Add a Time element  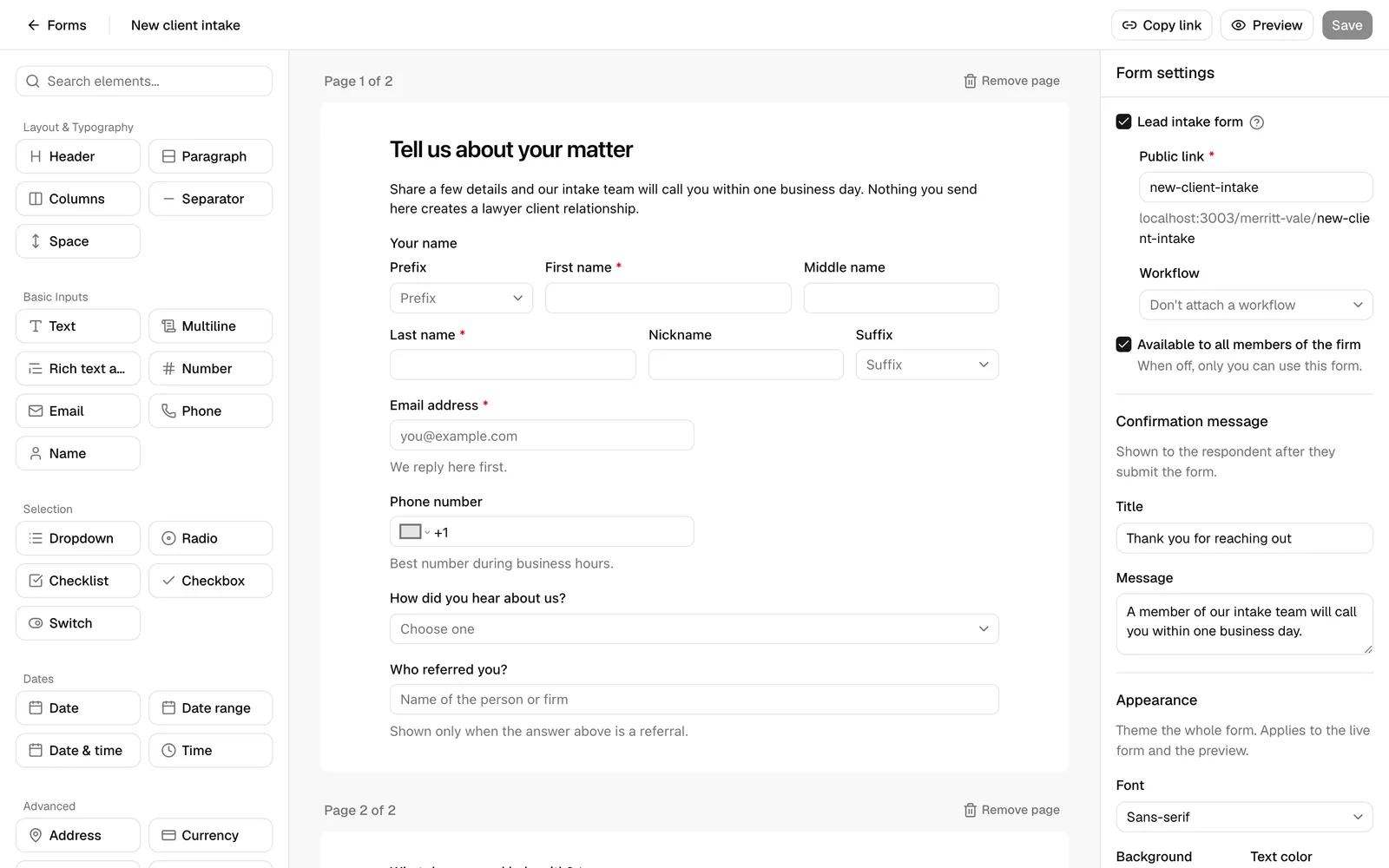(x=210, y=751)
